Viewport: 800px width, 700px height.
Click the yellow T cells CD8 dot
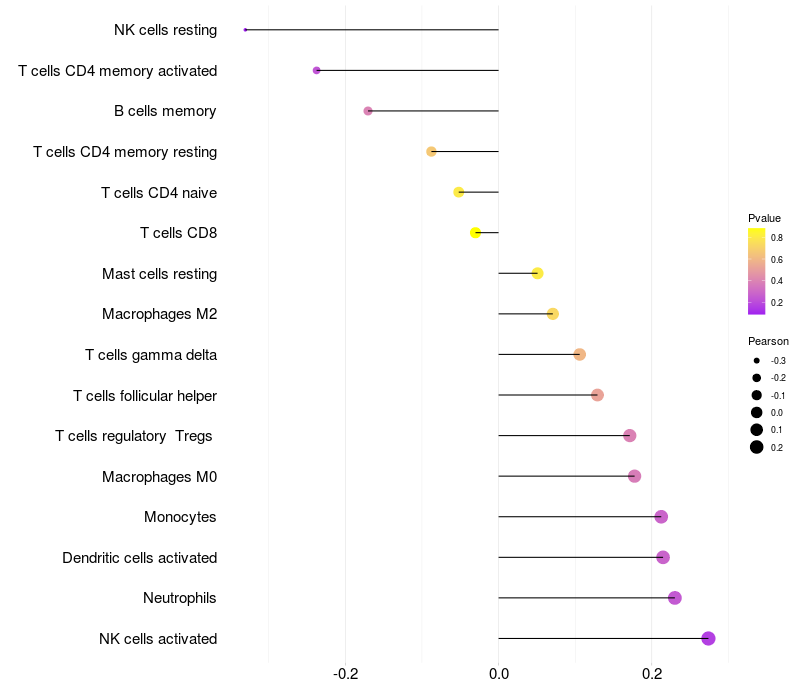pos(476,233)
